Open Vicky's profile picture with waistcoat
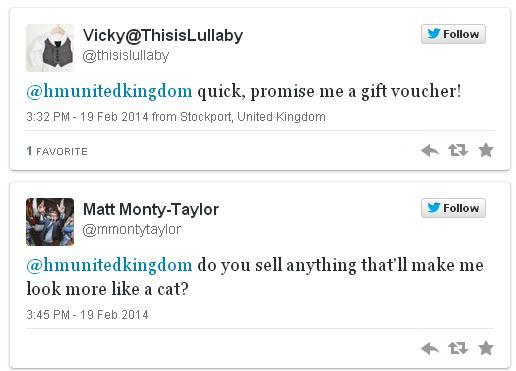Screen dimensions: 516x371 [50, 48]
